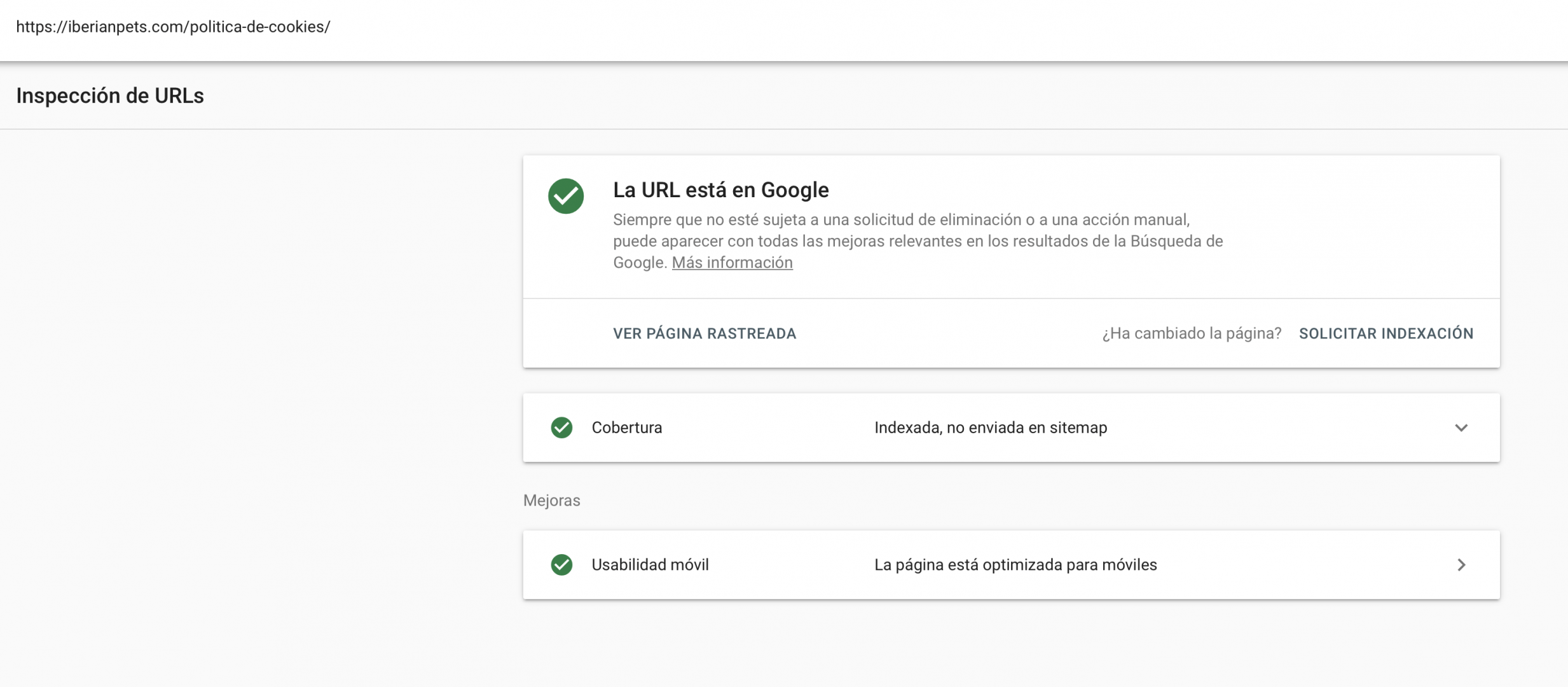The height and width of the screenshot is (687, 1568).
Task: Click the Cobertura green check icon
Action: [x=561, y=427]
